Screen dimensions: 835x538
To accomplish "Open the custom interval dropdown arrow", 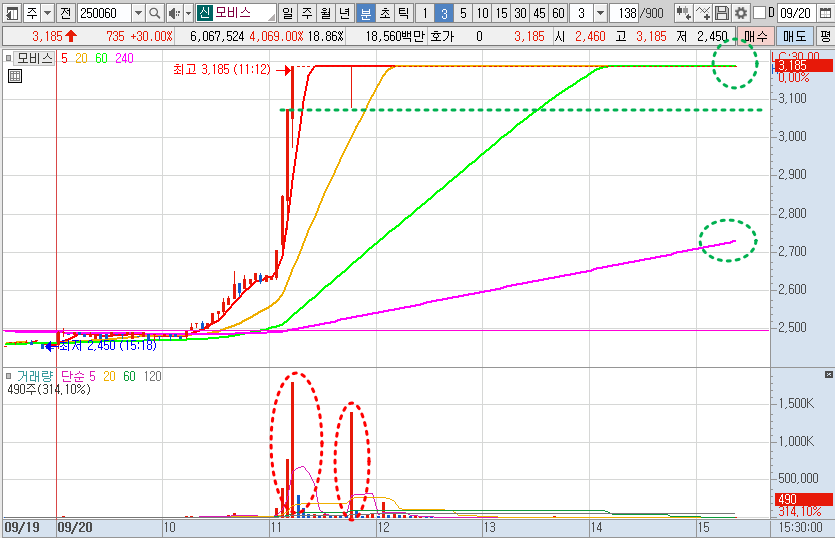I will tap(601, 13).
